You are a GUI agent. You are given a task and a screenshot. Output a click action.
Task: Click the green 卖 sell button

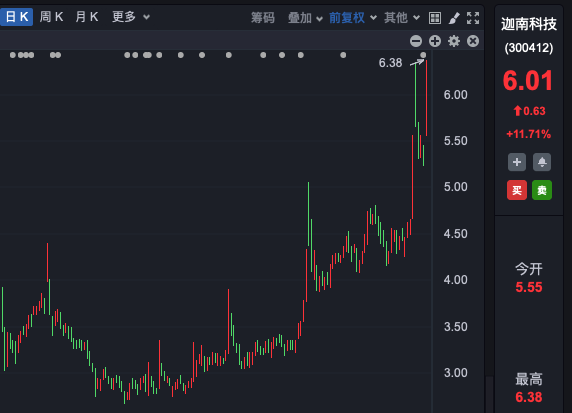click(542, 190)
